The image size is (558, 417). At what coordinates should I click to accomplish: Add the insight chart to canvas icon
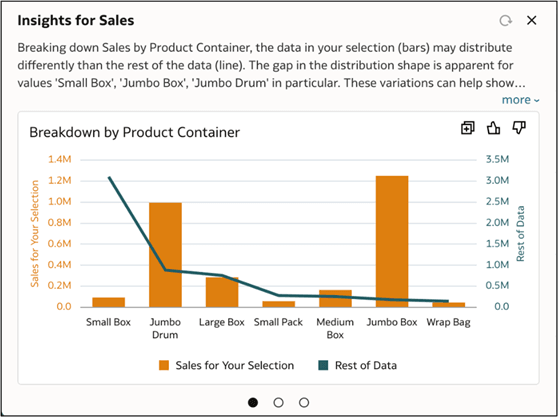(468, 128)
